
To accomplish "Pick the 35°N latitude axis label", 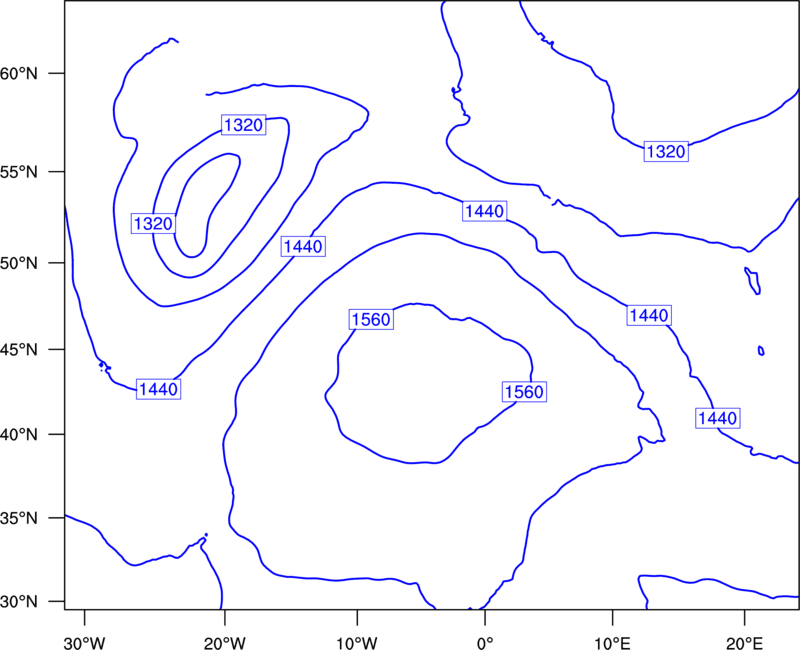I will click(19, 518).
